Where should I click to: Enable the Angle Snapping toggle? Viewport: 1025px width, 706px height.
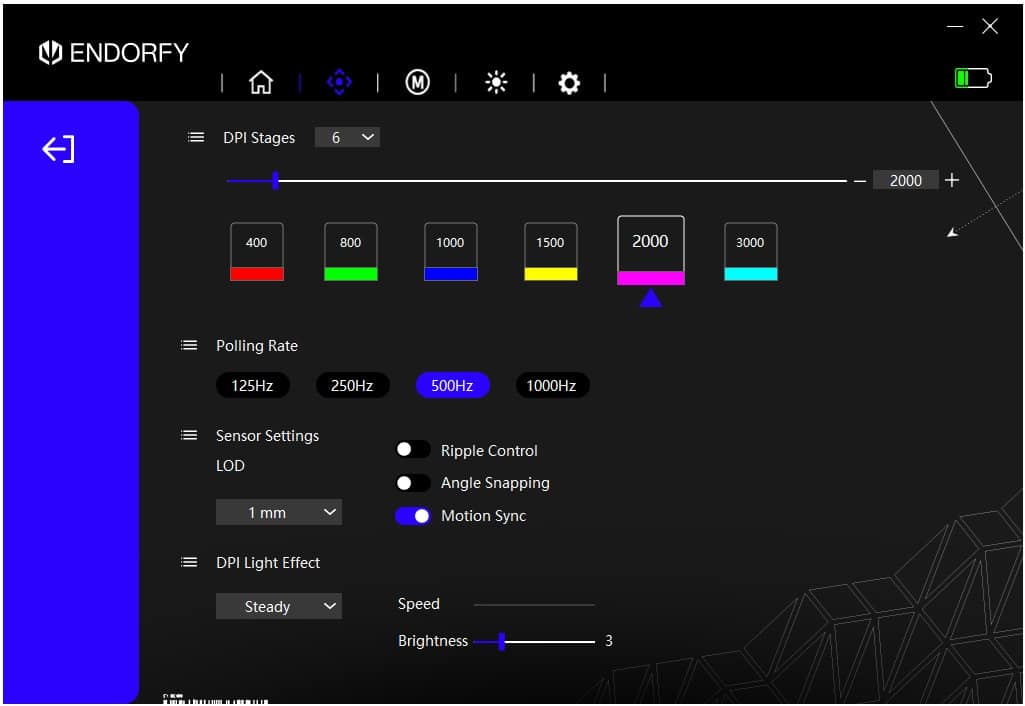[412, 483]
